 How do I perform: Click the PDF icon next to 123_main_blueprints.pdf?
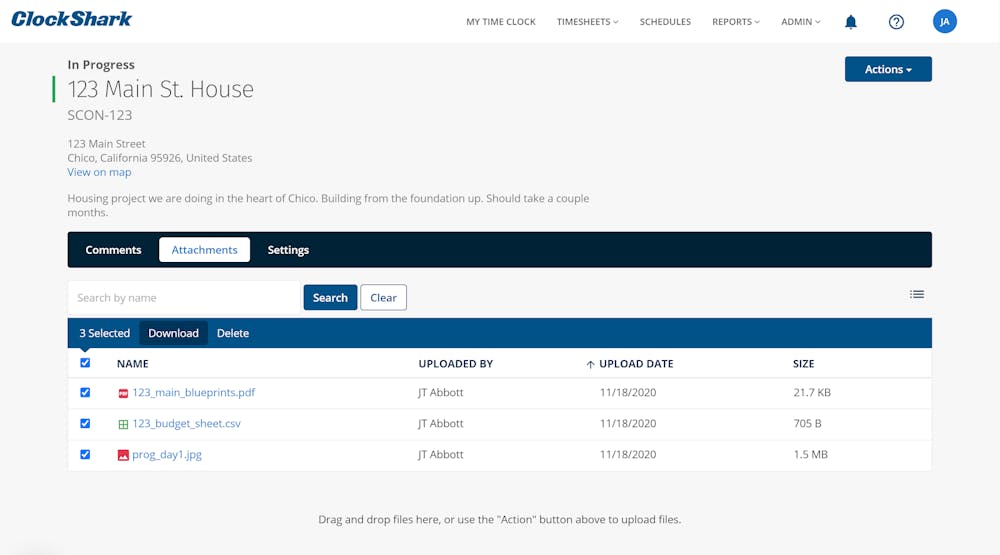[x=123, y=394]
